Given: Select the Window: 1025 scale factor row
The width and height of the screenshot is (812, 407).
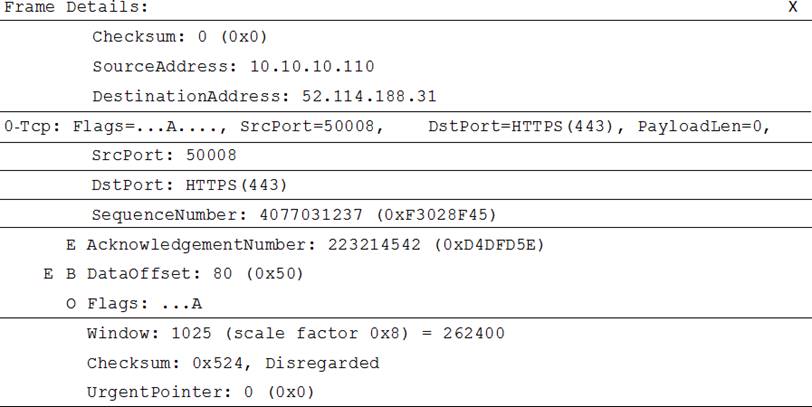Looking at the screenshot, I should 295,333.
